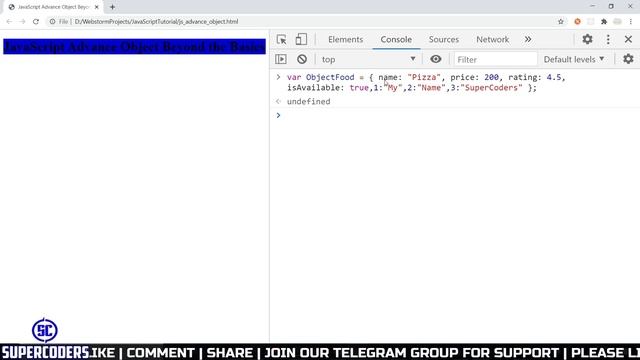640x360 pixels.
Task: Minimize the browser window
Action: tap(592, 6)
